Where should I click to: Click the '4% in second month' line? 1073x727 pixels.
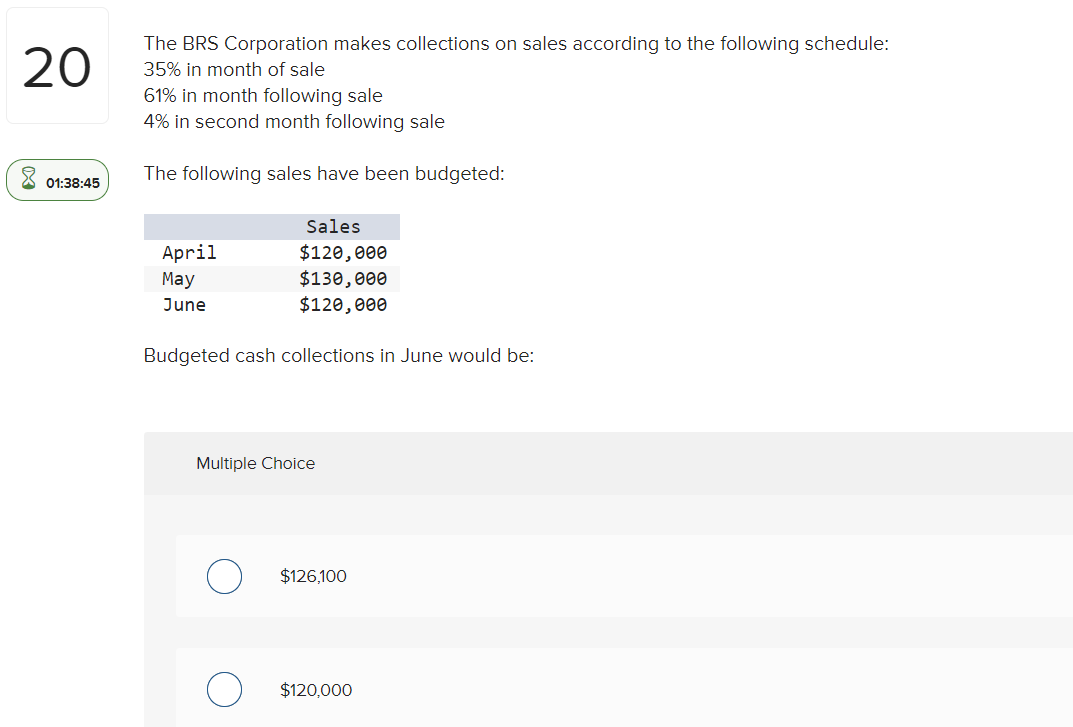(294, 122)
